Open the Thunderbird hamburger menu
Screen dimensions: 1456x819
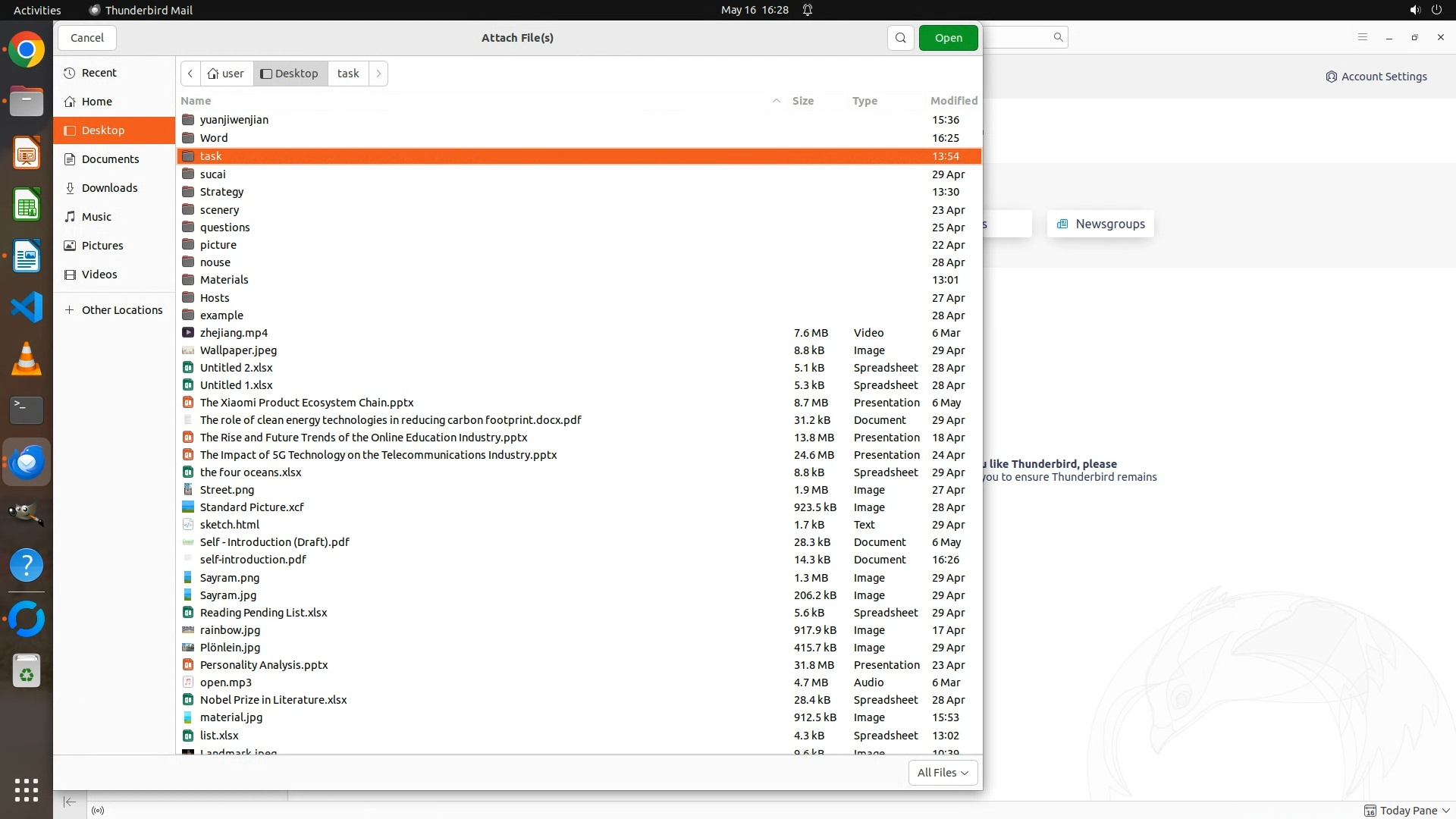click(x=1362, y=37)
